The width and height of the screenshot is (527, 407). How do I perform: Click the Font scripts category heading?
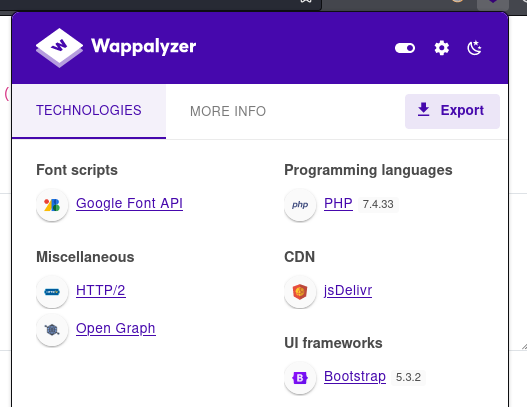[77, 170]
